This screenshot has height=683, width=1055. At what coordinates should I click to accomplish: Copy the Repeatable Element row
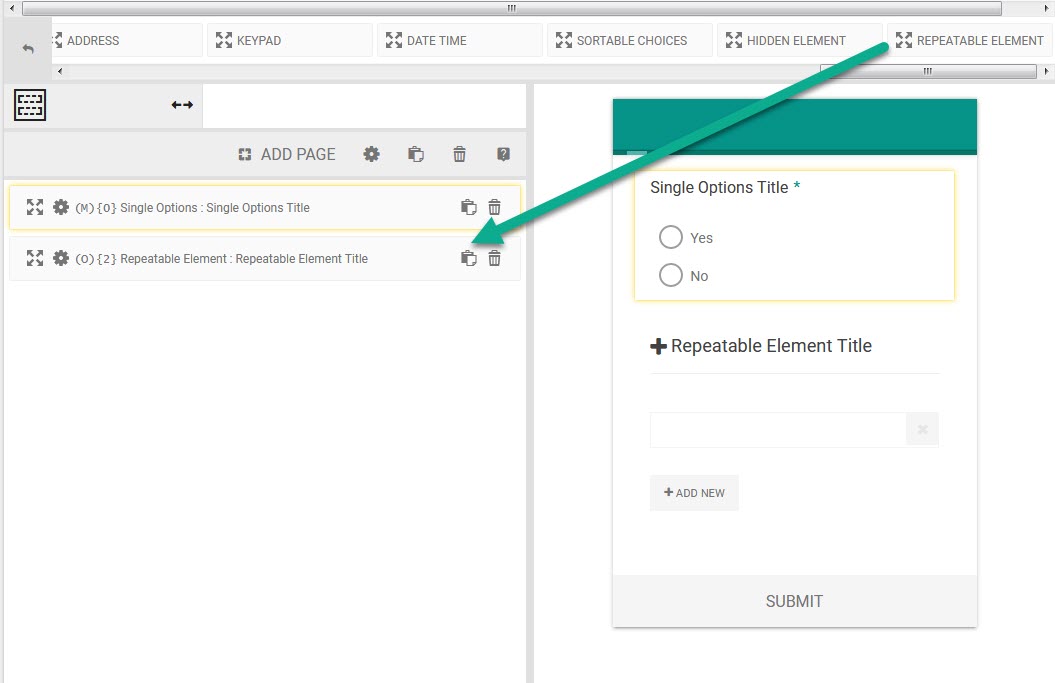(469, 258)
